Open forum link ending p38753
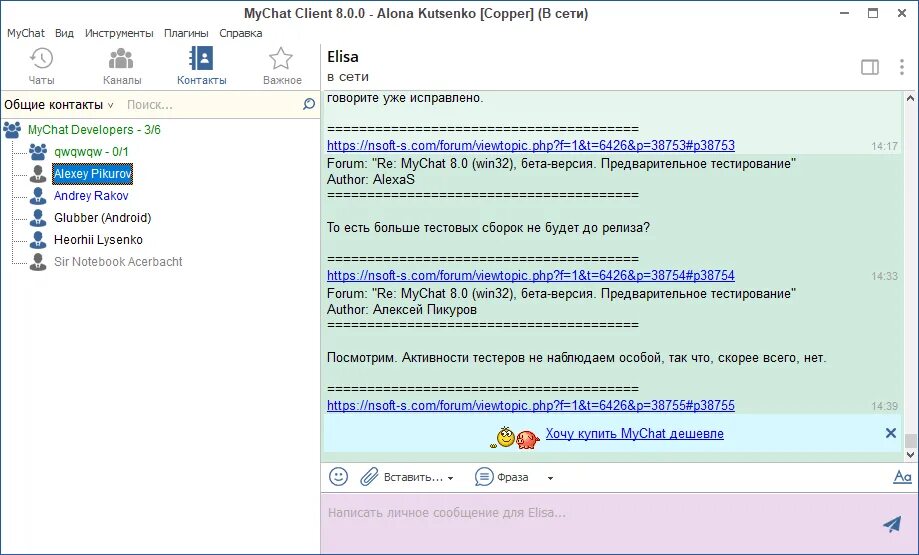This screenshot has height=555, width=919. pyautogui.click(x=530, y=145)
